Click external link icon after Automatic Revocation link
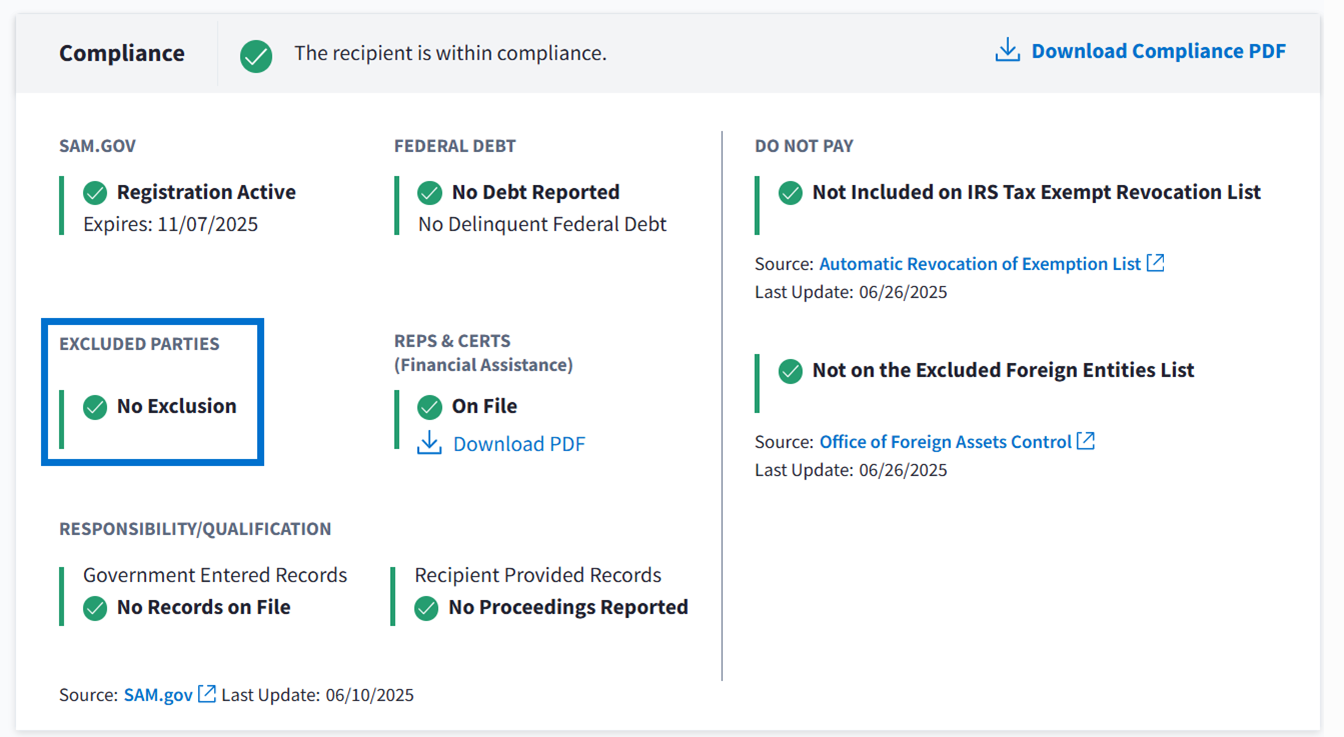Image resolution: width=1344 pixels, height=737 pixels. [1155, 263]
